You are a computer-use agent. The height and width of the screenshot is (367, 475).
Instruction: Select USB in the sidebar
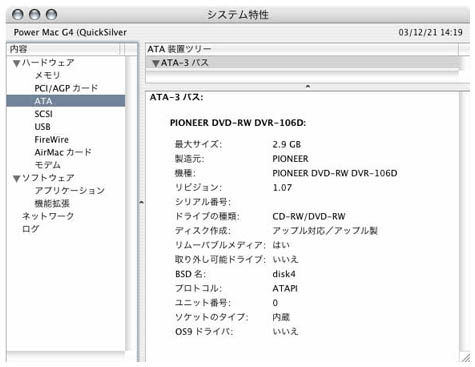click(42, 127)
